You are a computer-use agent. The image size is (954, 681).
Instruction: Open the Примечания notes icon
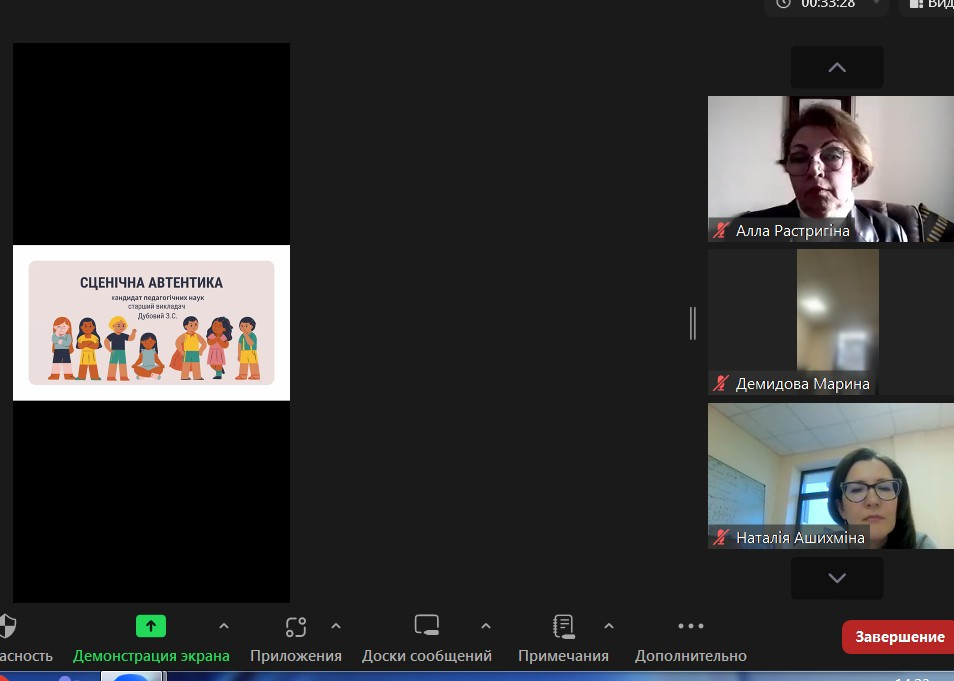(563, 626)
